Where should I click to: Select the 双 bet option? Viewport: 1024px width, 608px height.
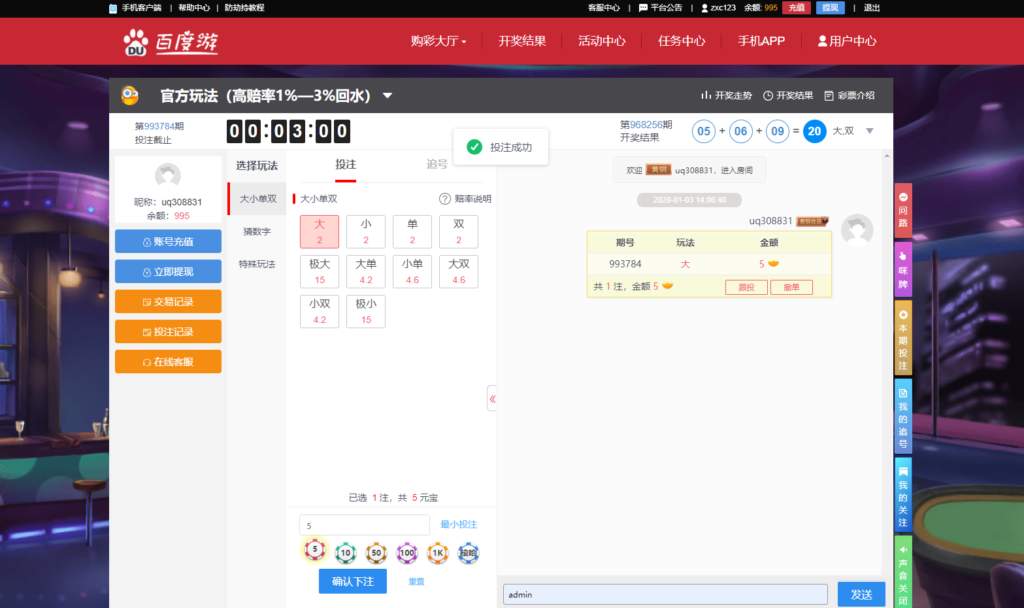tap(458, 231)
